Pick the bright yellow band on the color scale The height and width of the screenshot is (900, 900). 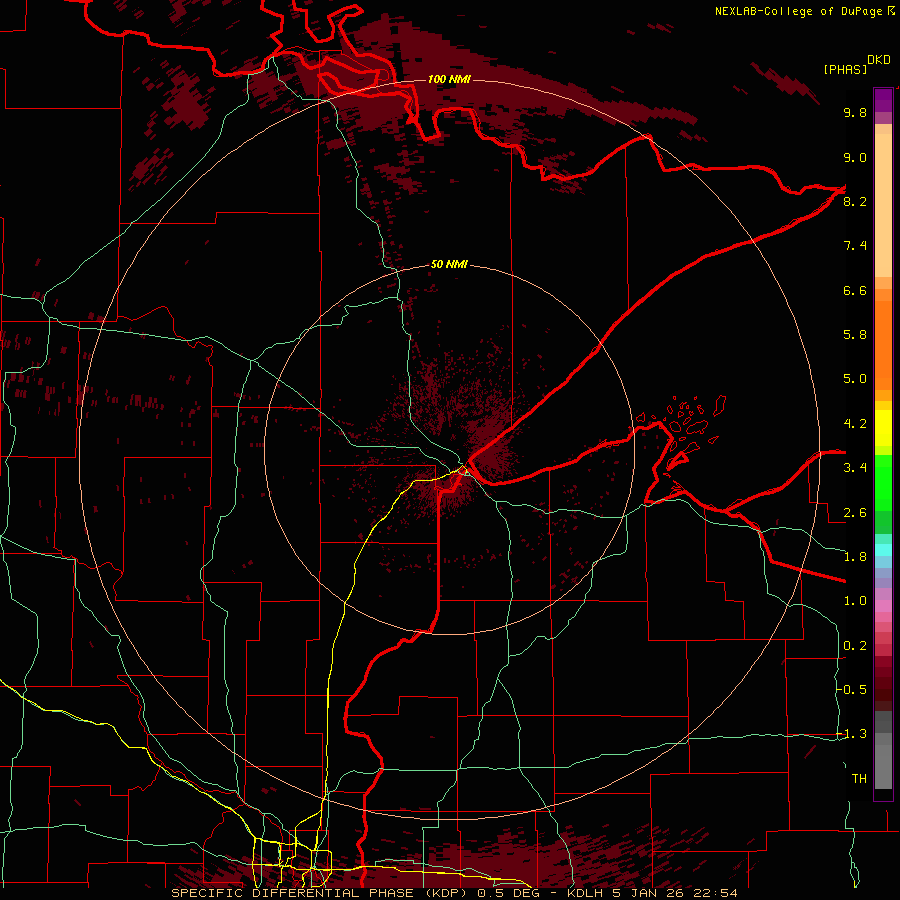click(x=883, y=428)
